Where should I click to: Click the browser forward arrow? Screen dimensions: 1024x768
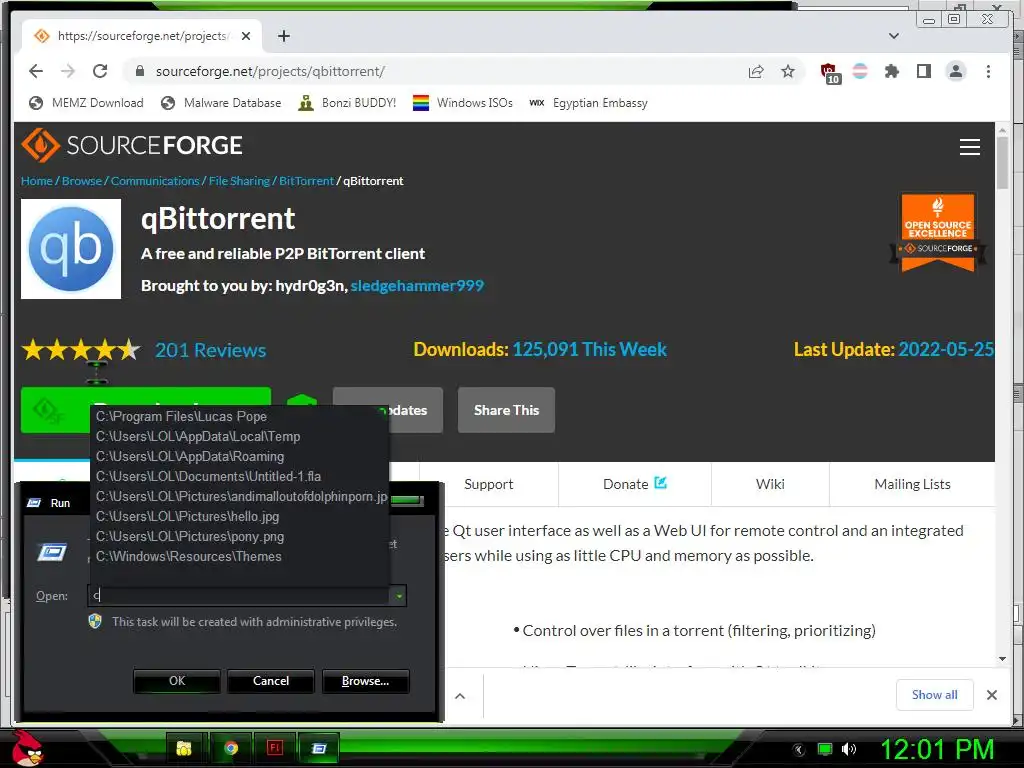tap(68, 71)
